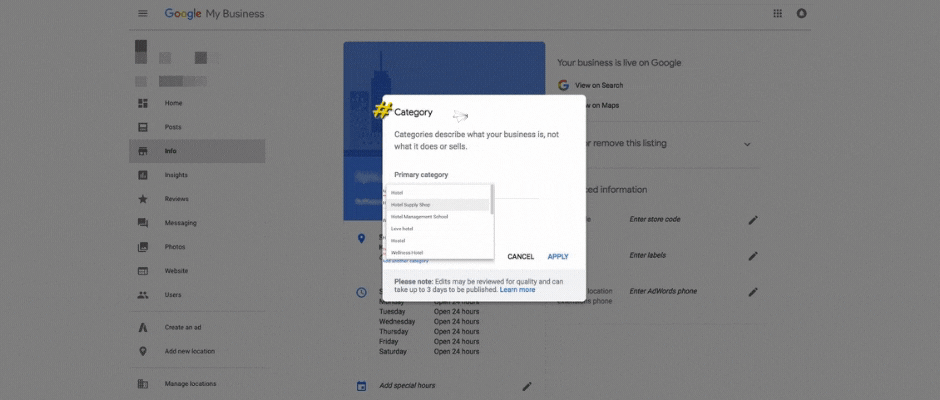Click the Add new location pin icon
Screen dimensions: 940x400
pyautogui.click(x=143, y=351)
